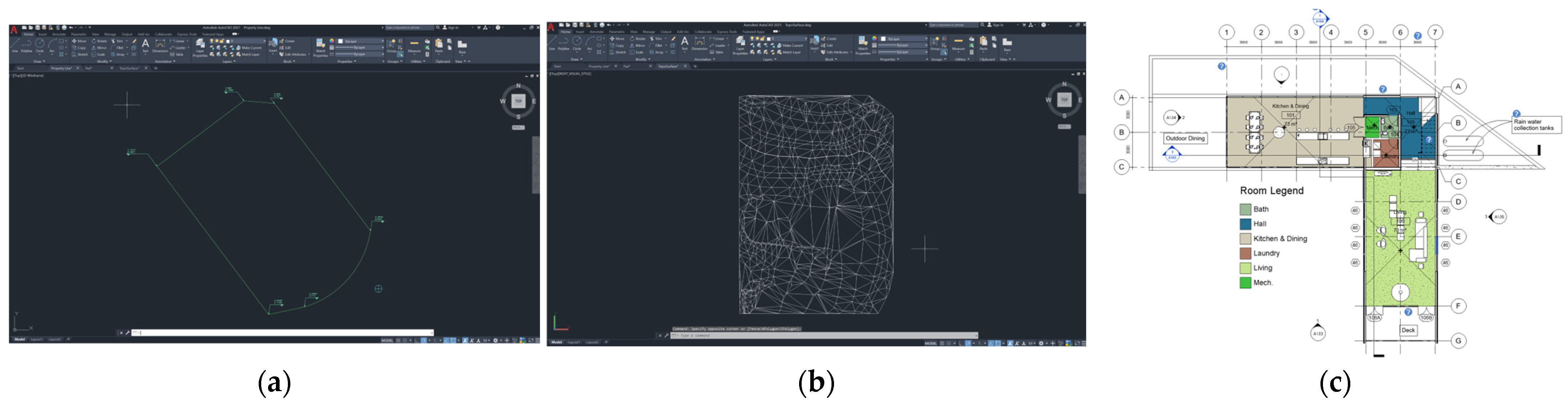
Task: Click command line input in Property Line.dwg window
Action: 280,333
